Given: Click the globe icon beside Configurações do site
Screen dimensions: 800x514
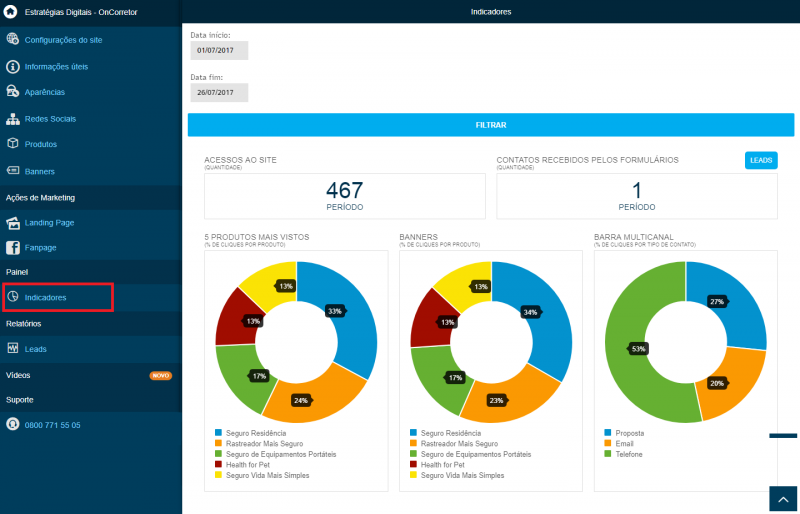Looking at the screenshot, I should 13,39.
